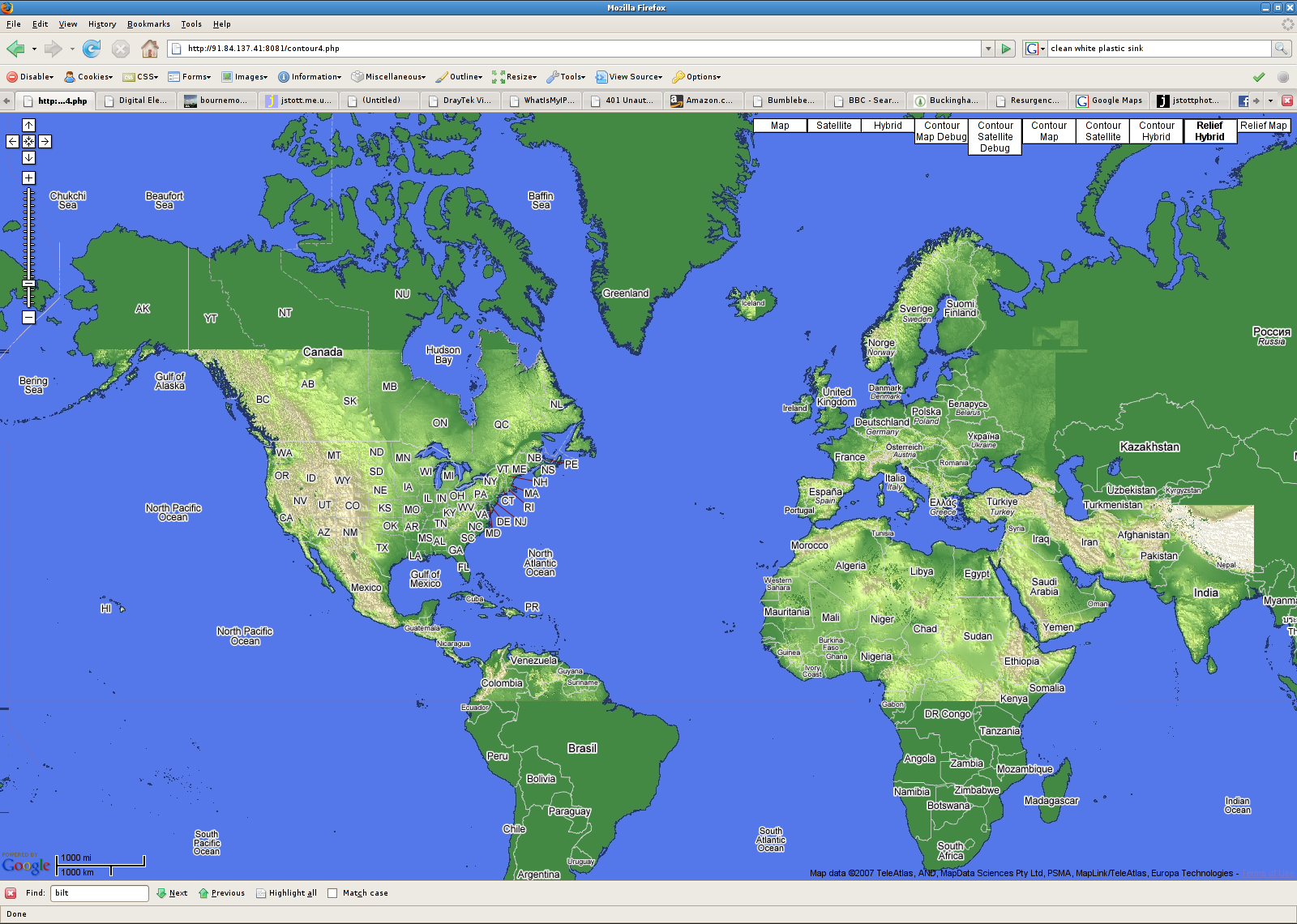Open the Resize toolbar menu
The width and height of the screenshot is (1297, 924).
(x=514, y=77)
